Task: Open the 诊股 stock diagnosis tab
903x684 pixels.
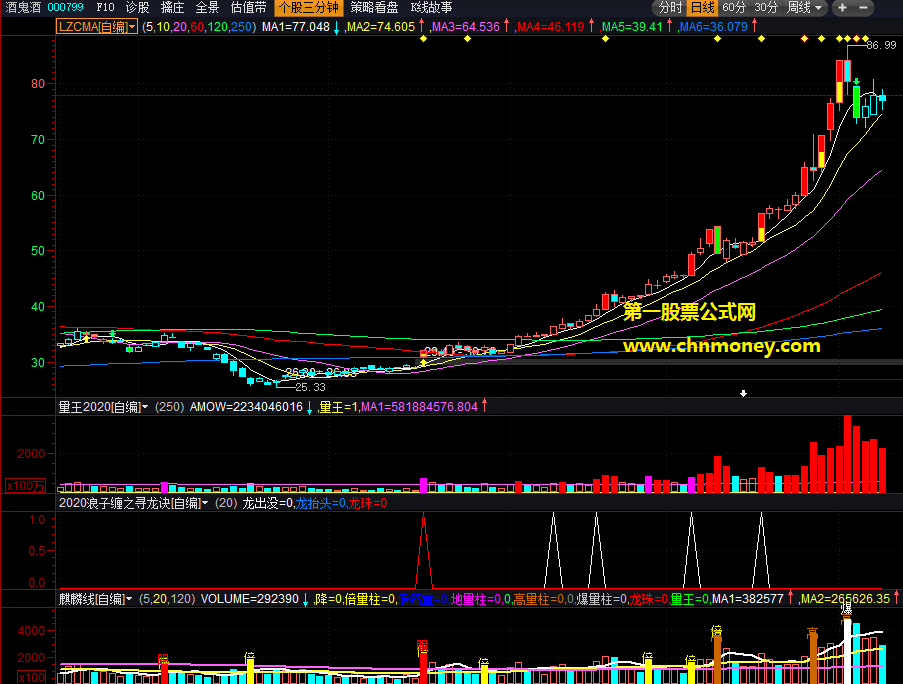Action: [x=137, y=7]
